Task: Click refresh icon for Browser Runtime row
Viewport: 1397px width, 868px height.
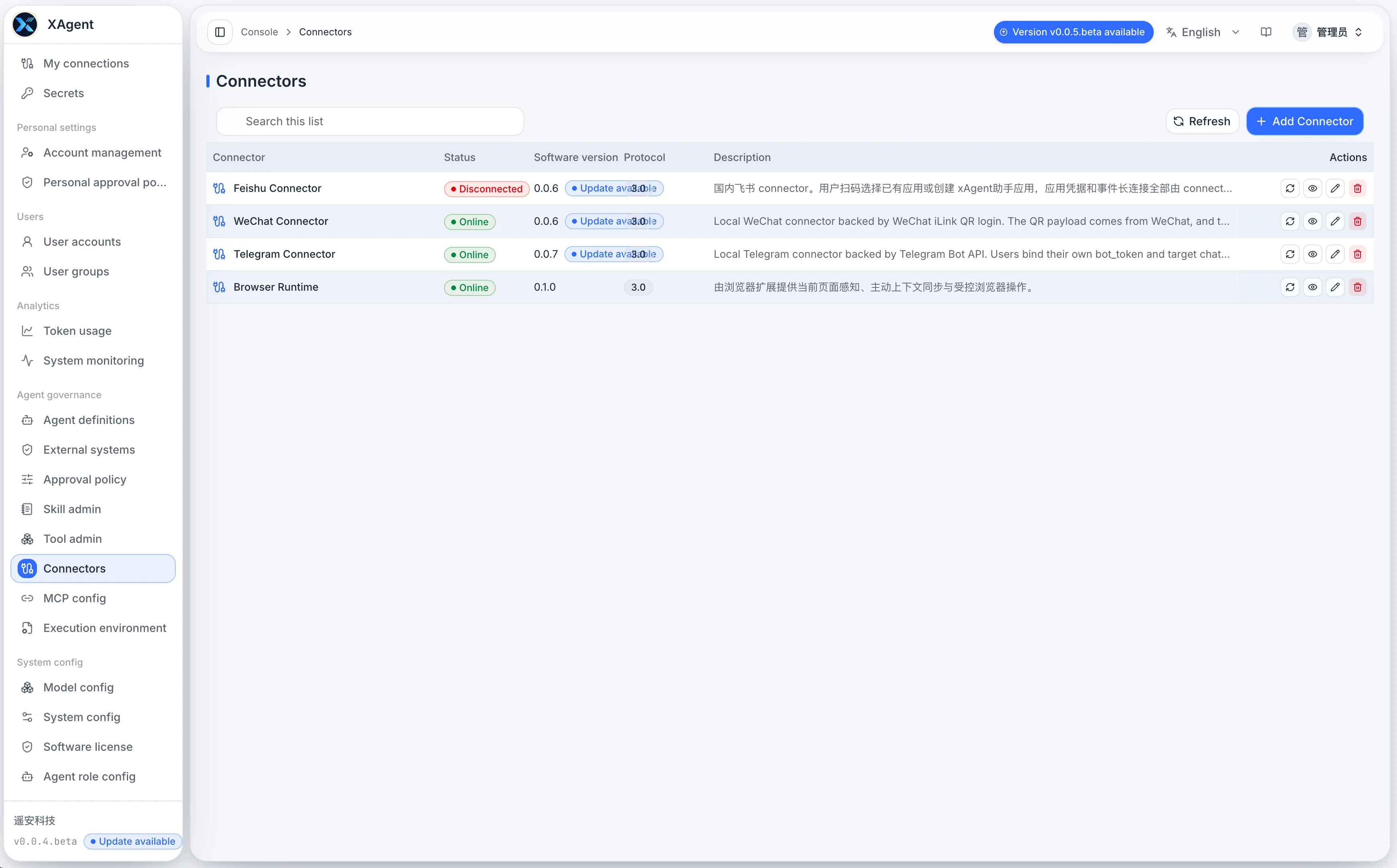Action: pos(1290,287)
